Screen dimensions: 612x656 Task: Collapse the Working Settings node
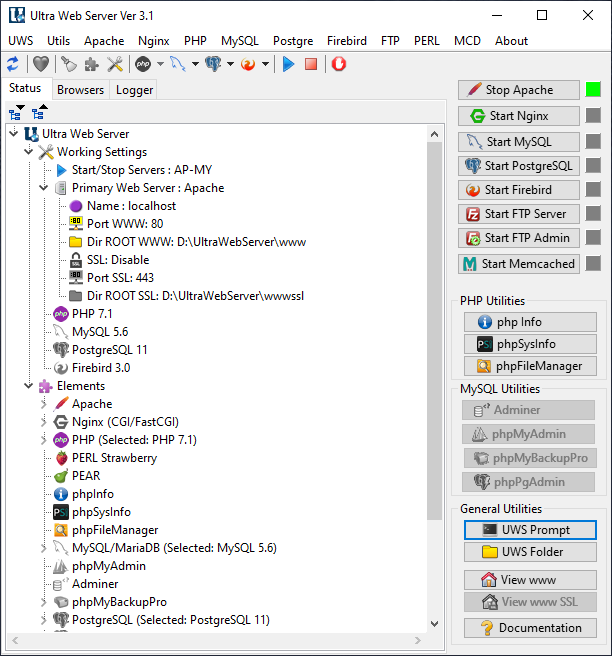[x=28, y=151]
